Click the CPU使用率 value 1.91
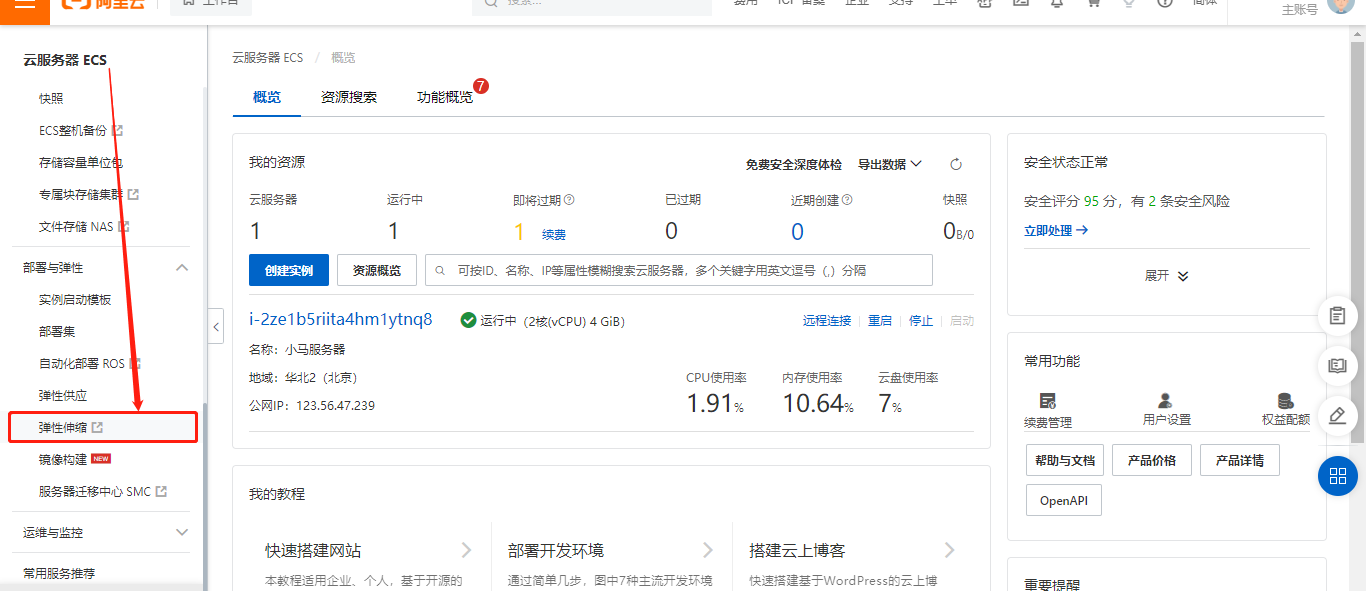Screen dimensions: 1366x591 pos(710,404)
